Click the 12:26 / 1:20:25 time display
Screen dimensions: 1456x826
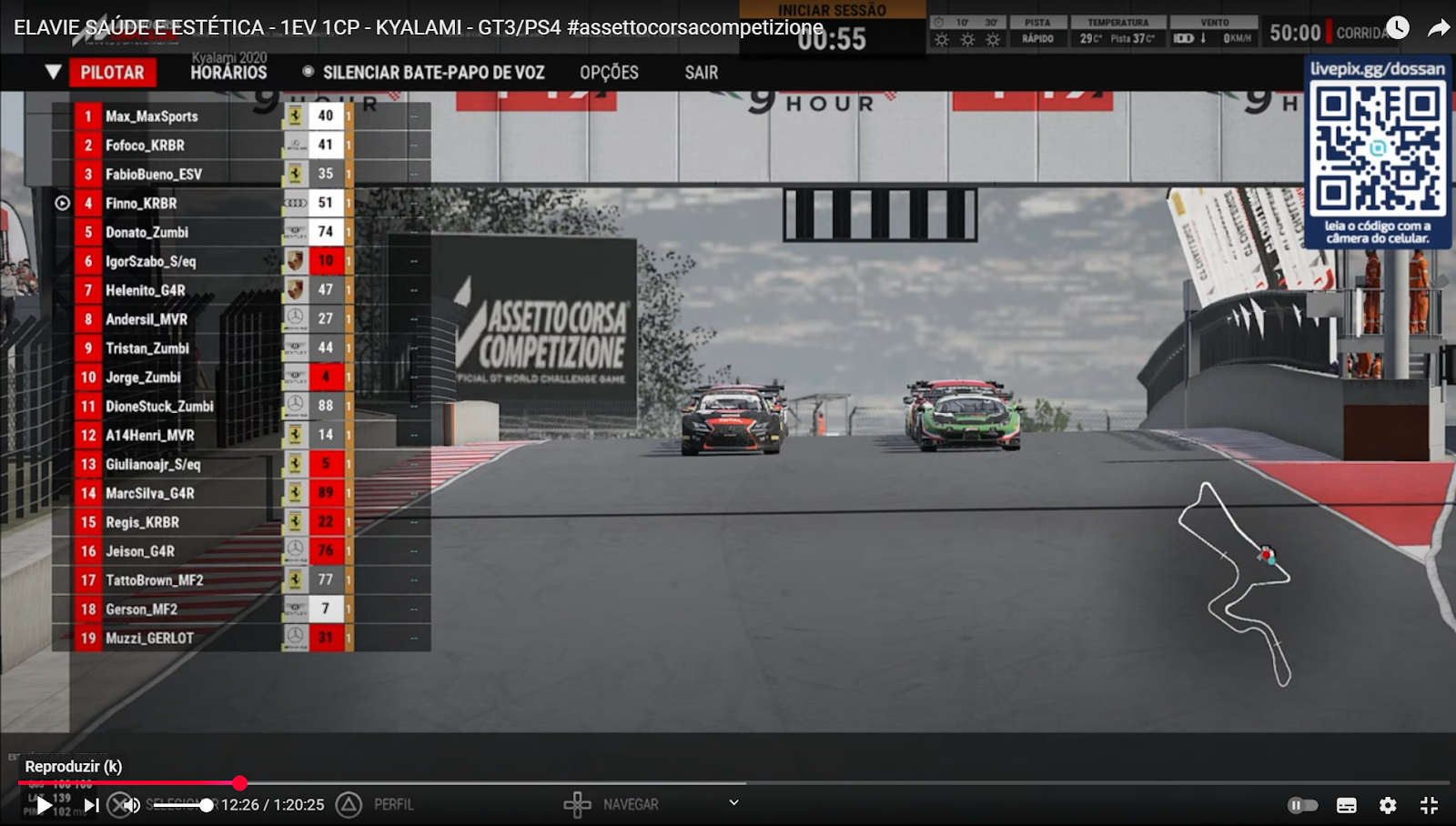273,805
